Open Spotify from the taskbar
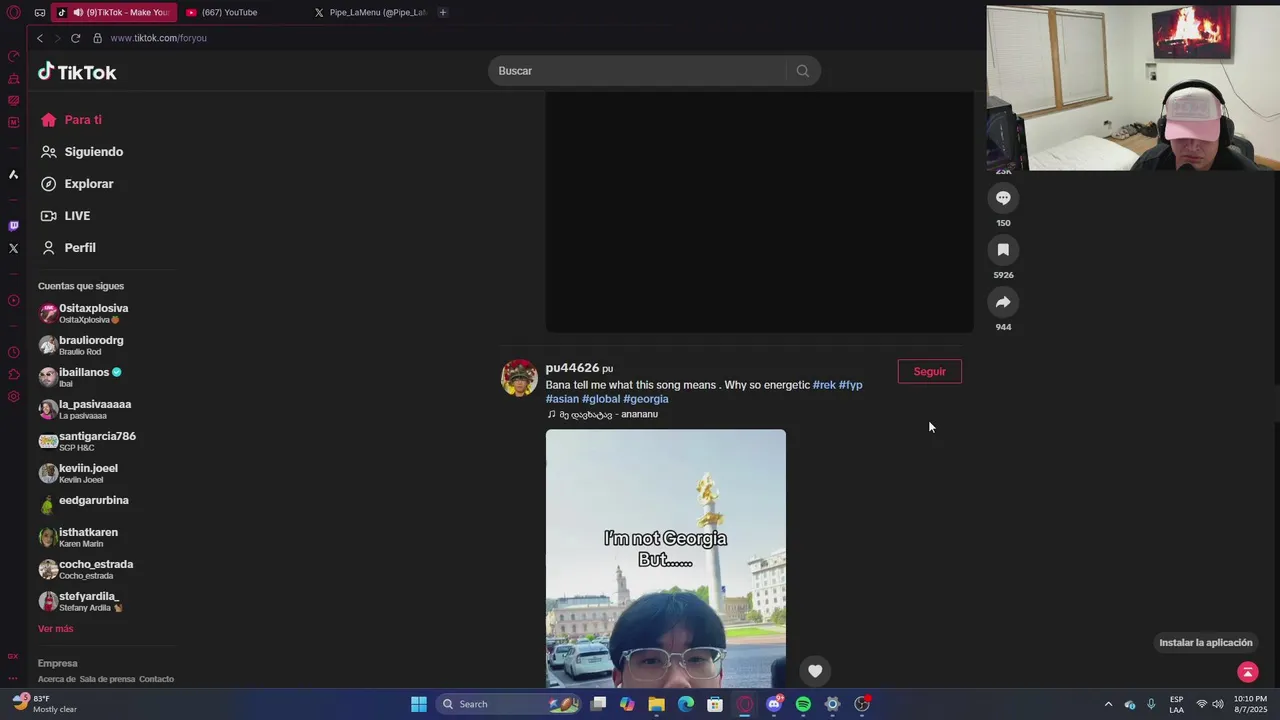The image size is (1280, 720). [803, 704]
